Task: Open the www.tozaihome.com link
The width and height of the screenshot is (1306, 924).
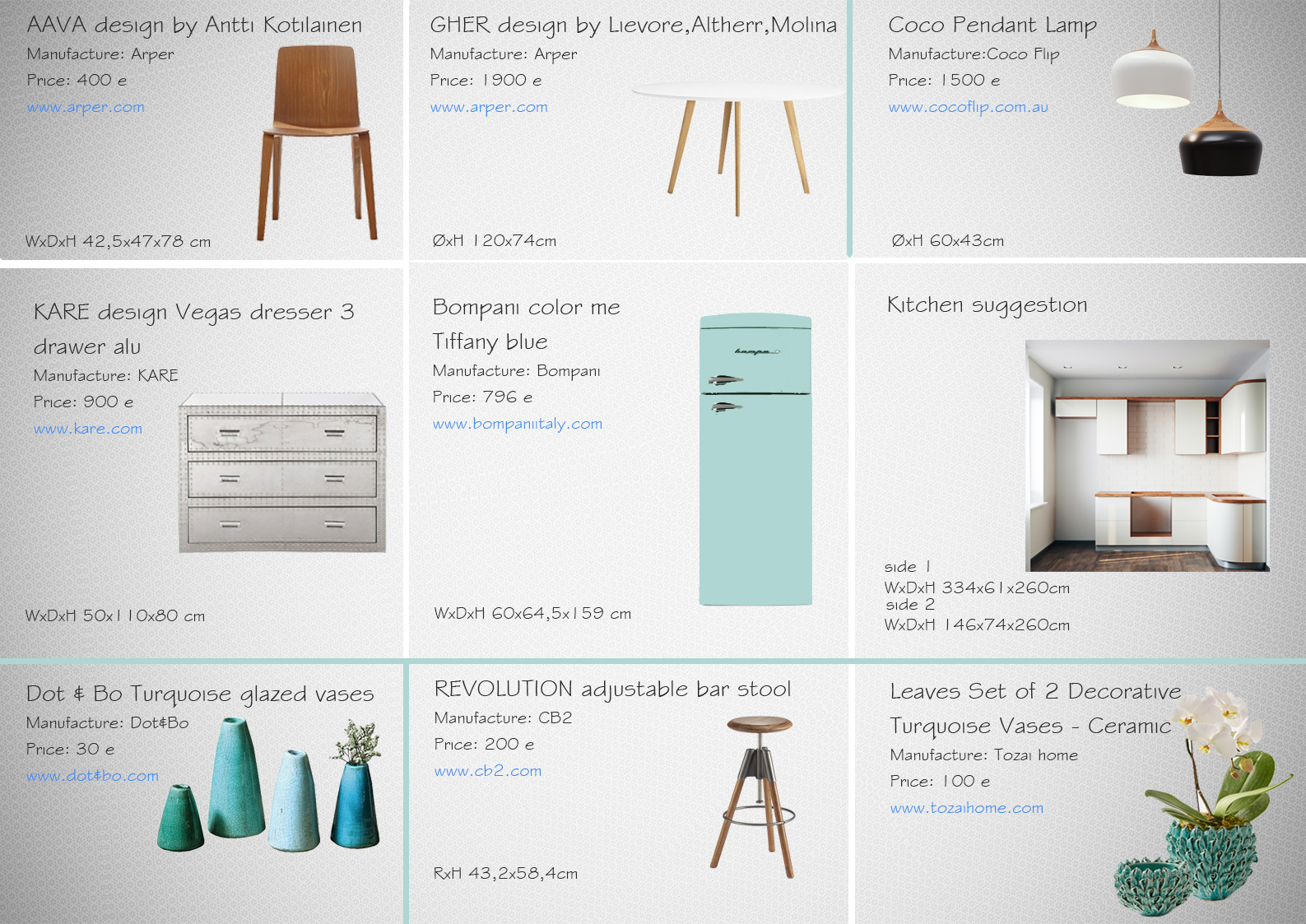Action: click(x=967, y=808)
